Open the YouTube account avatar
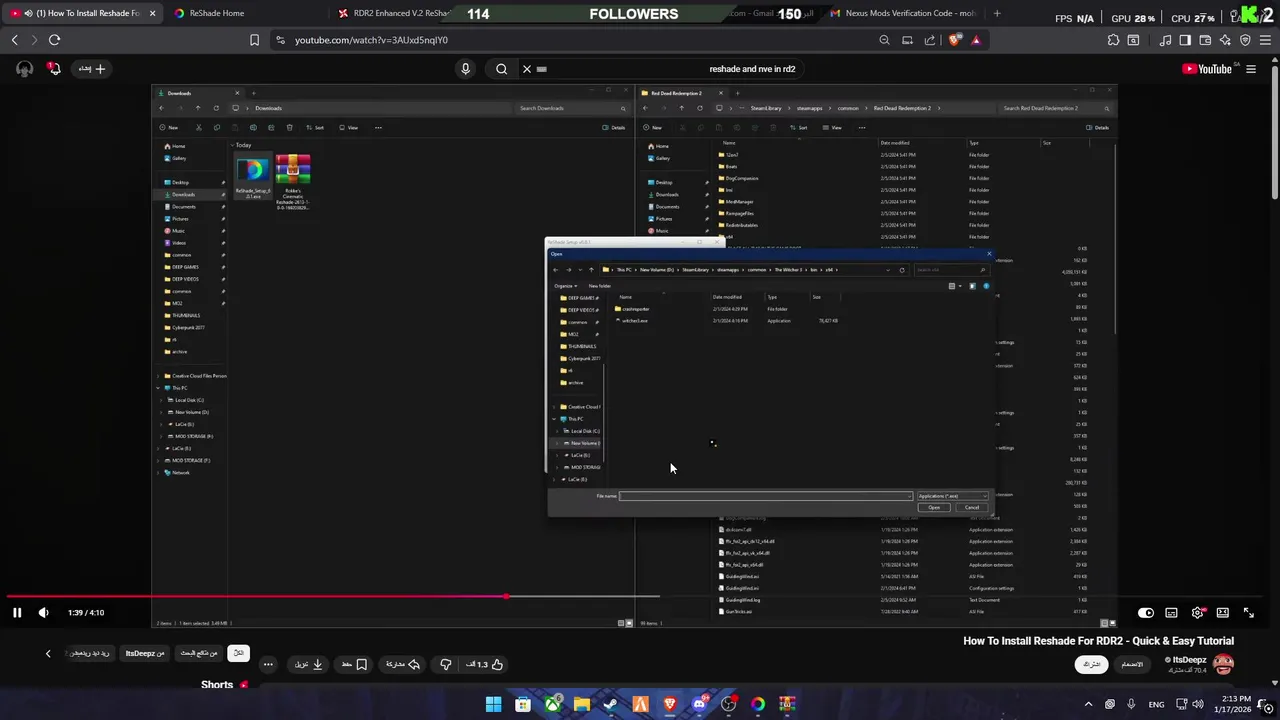This screenshot has width=1280, height=720. tap(24, 69)
